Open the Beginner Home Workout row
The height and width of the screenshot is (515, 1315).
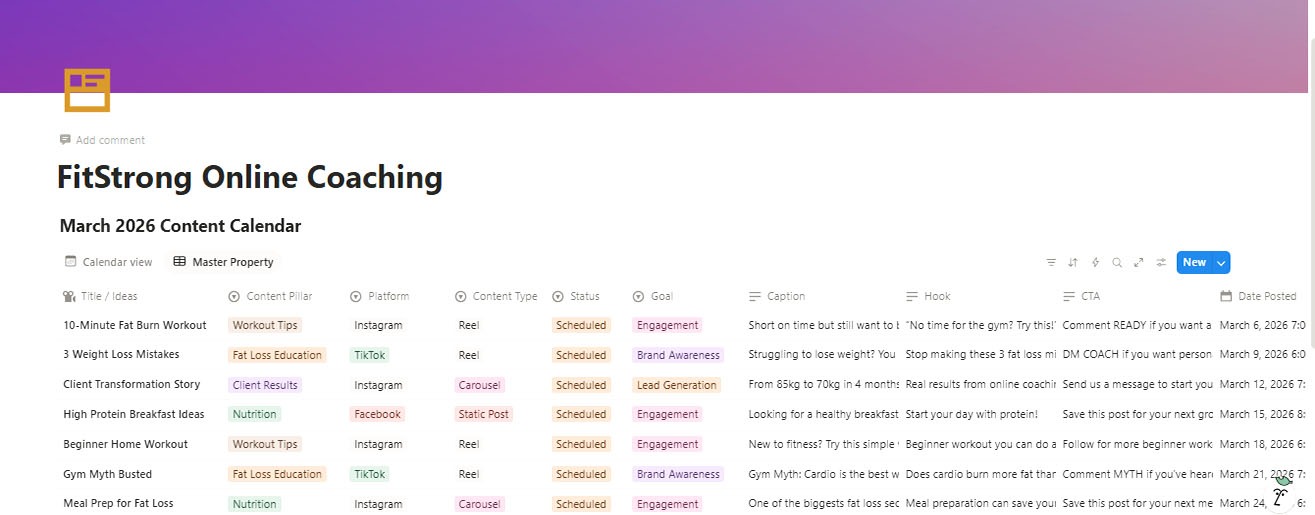[125, 444]
